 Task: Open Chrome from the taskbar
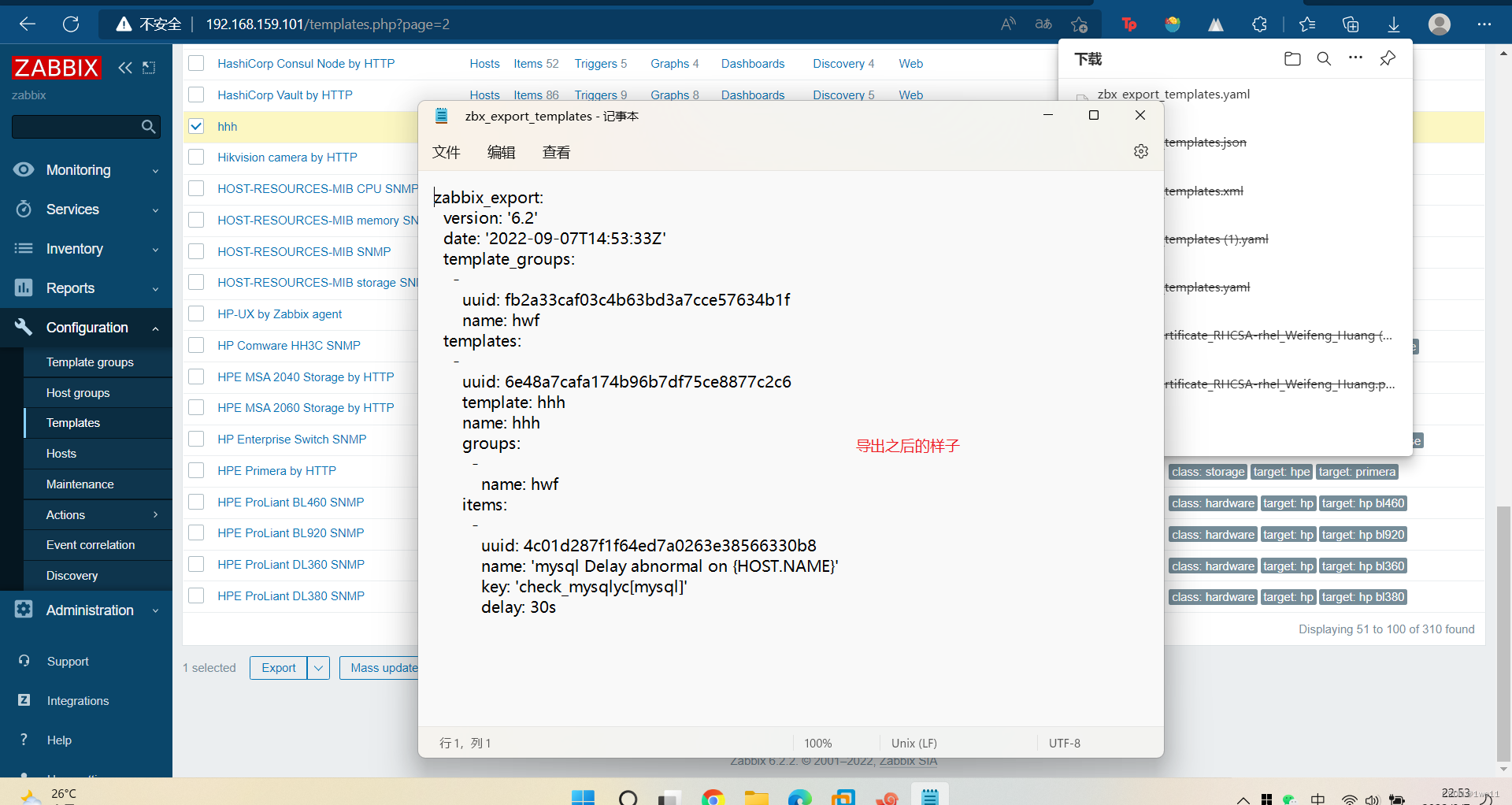(x=713, y=796)
